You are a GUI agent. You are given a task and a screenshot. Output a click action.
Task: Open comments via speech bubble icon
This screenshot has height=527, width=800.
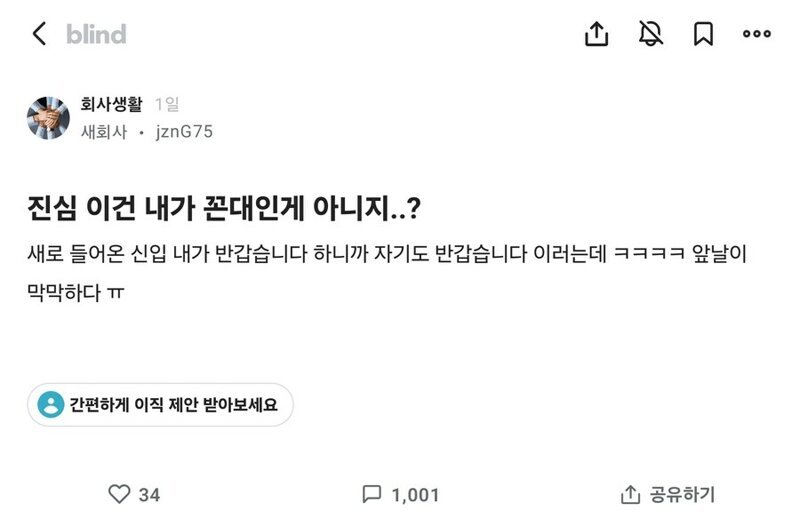point(372,494)
